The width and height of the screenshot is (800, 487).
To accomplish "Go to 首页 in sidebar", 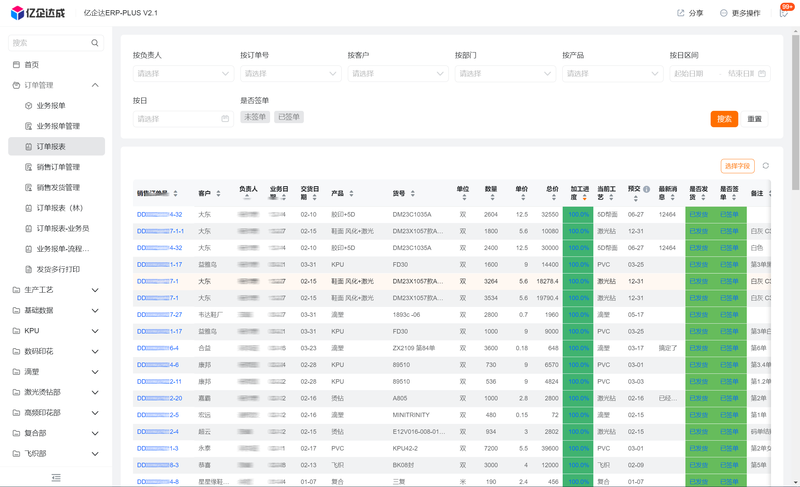I will pos(31,64).
